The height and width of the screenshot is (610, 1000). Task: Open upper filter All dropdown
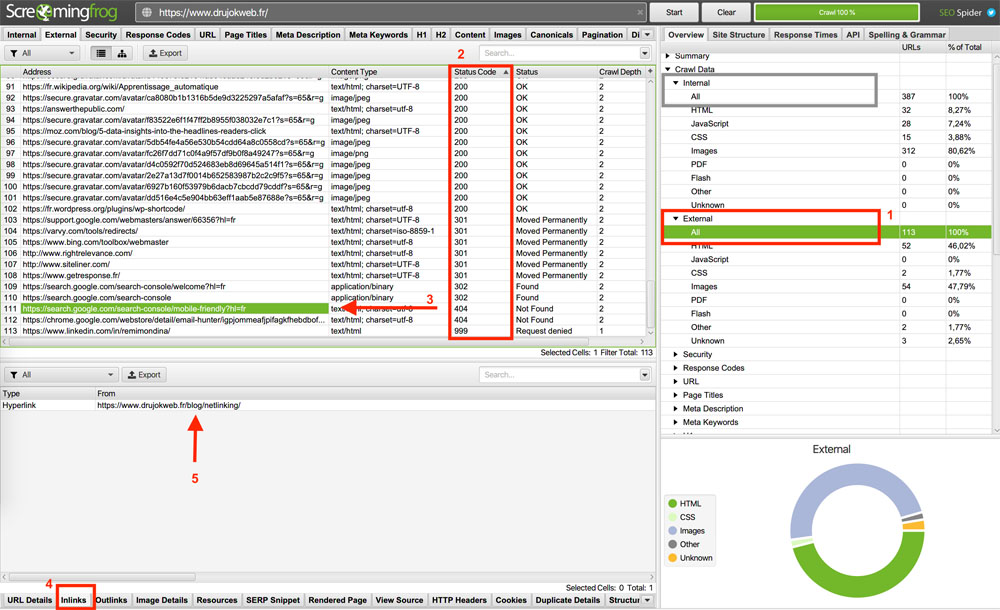[42, 53]
